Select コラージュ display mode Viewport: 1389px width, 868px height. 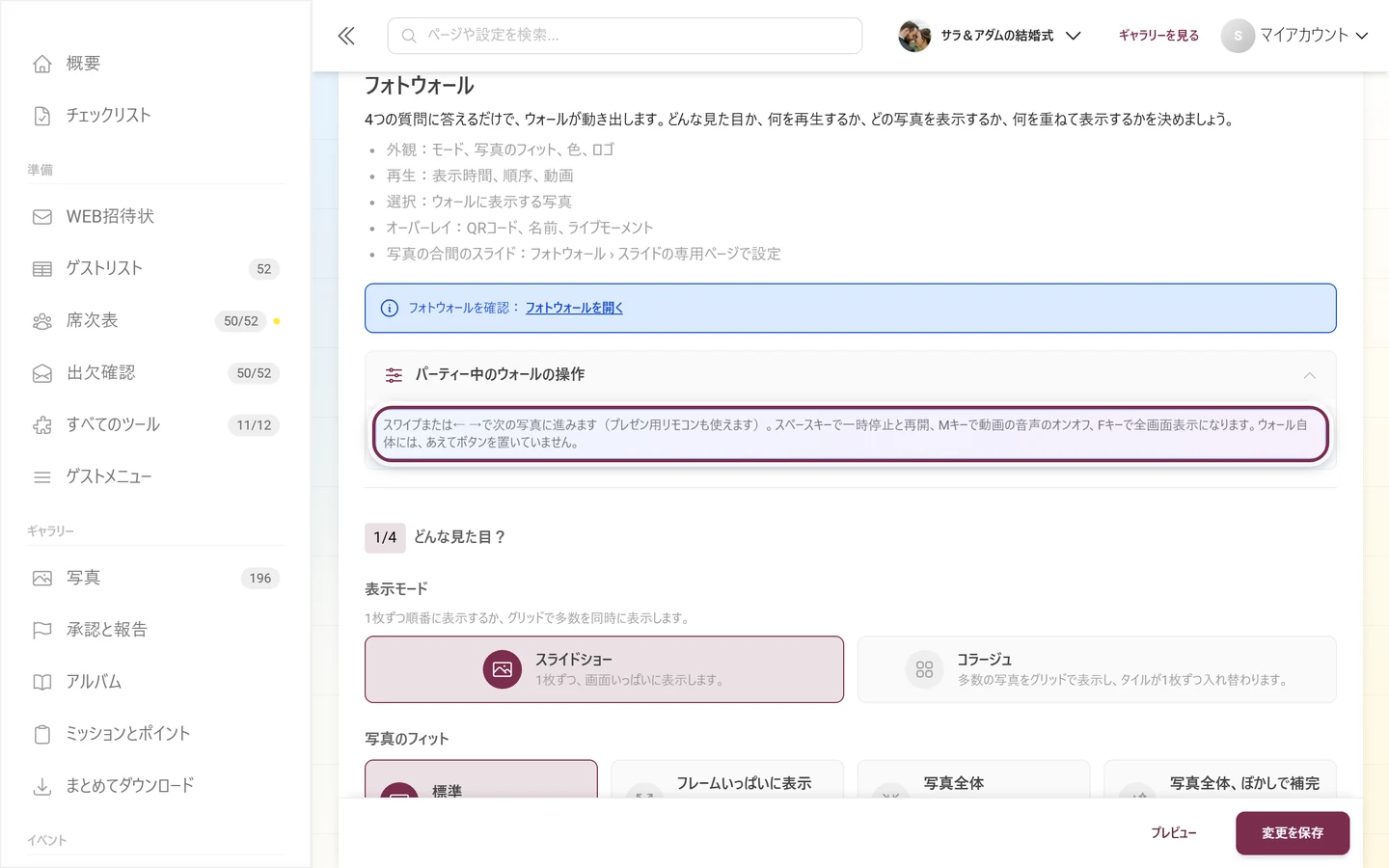coord(1097,669)
